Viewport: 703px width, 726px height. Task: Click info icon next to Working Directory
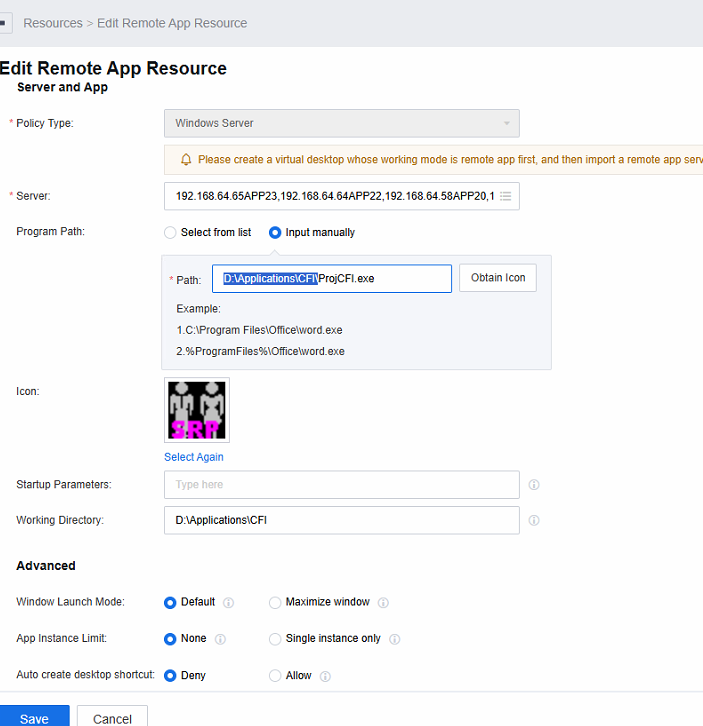coord(534,521)
